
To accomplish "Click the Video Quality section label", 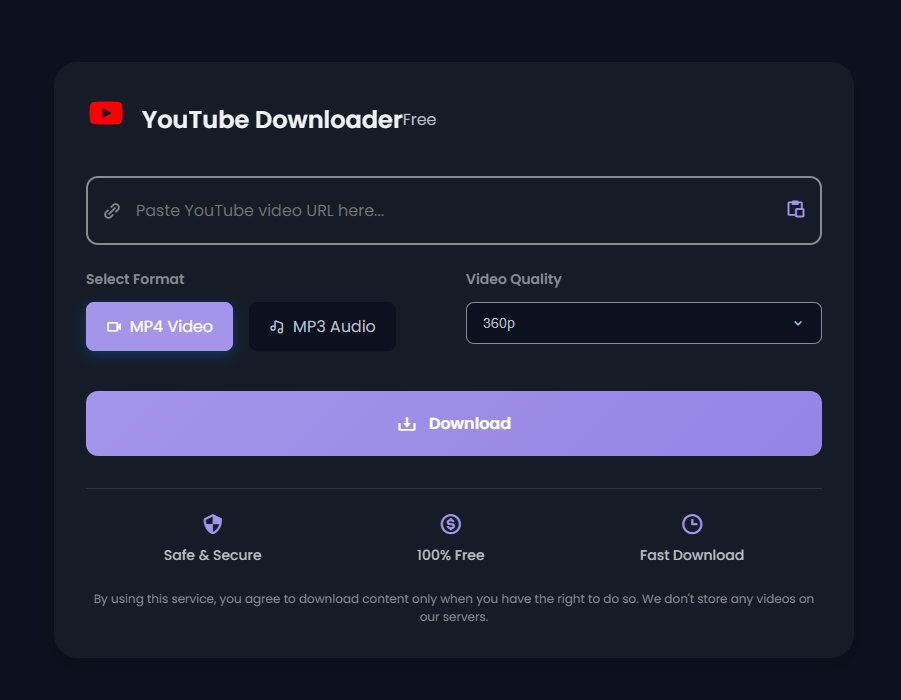I will 513,279.
